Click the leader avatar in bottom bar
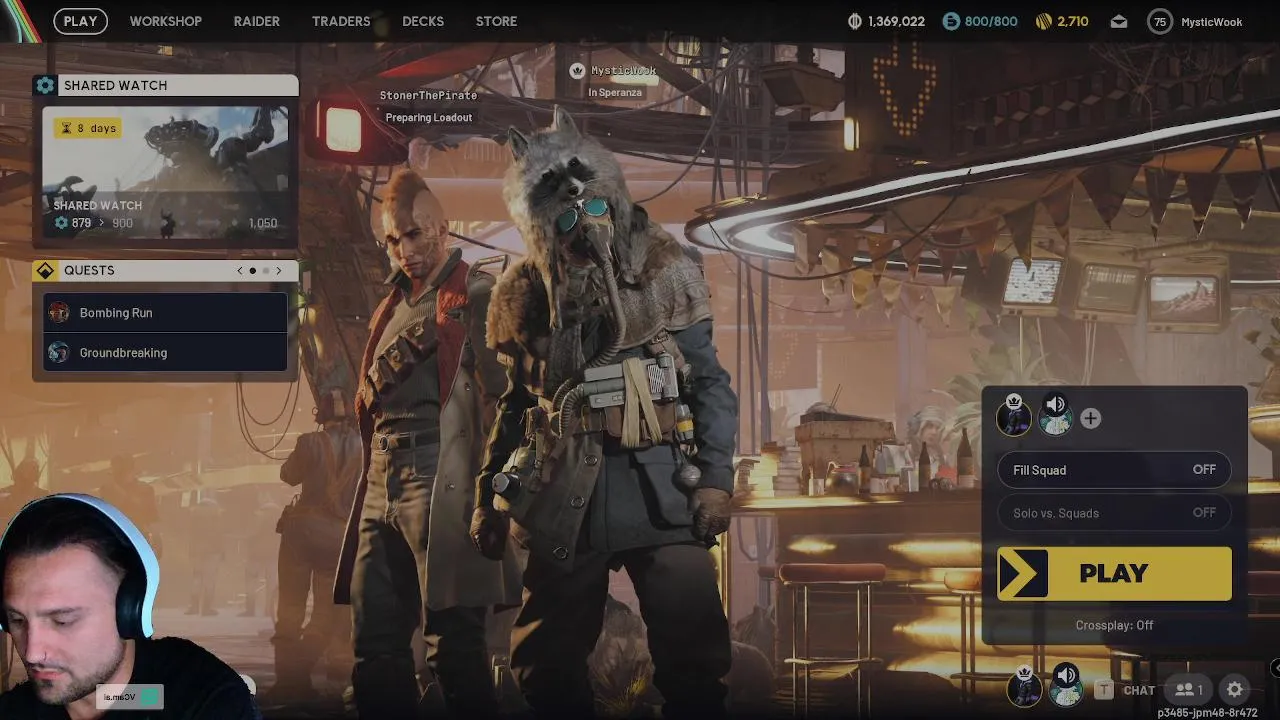Viewport: 1280px width, 720px height. (x=1024, y=686)
